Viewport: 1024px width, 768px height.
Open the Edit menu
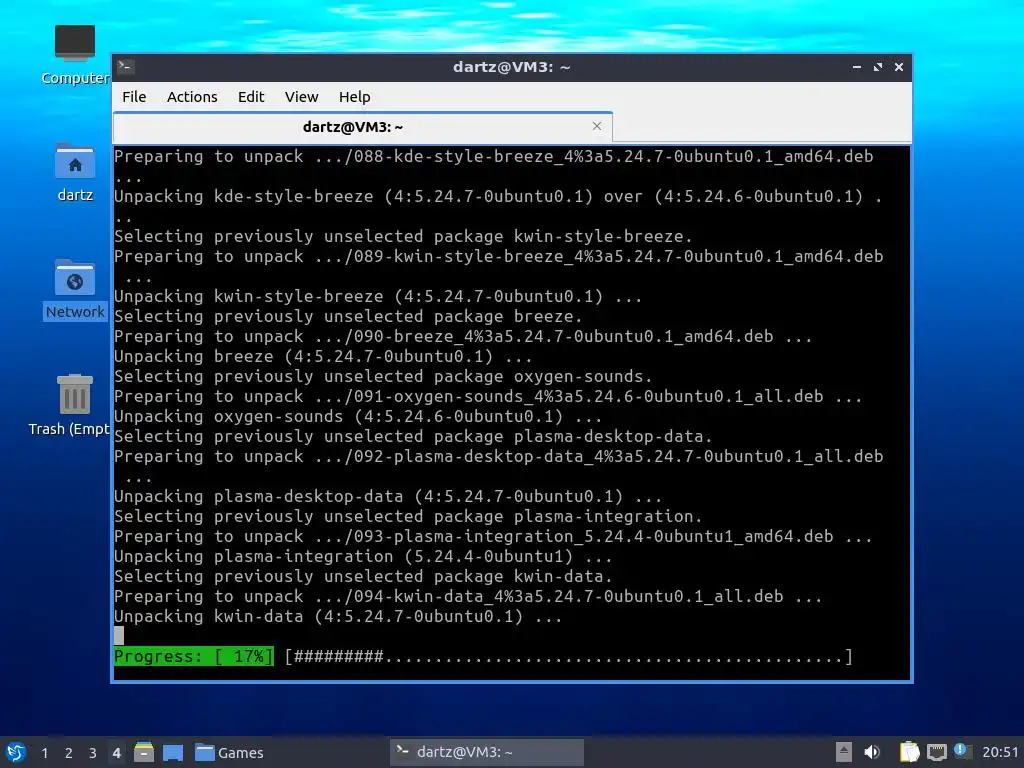coord(251,97)
